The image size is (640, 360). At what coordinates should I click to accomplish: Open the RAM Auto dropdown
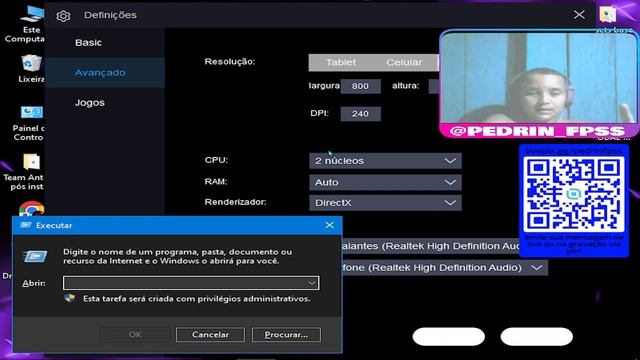(385, 182)
